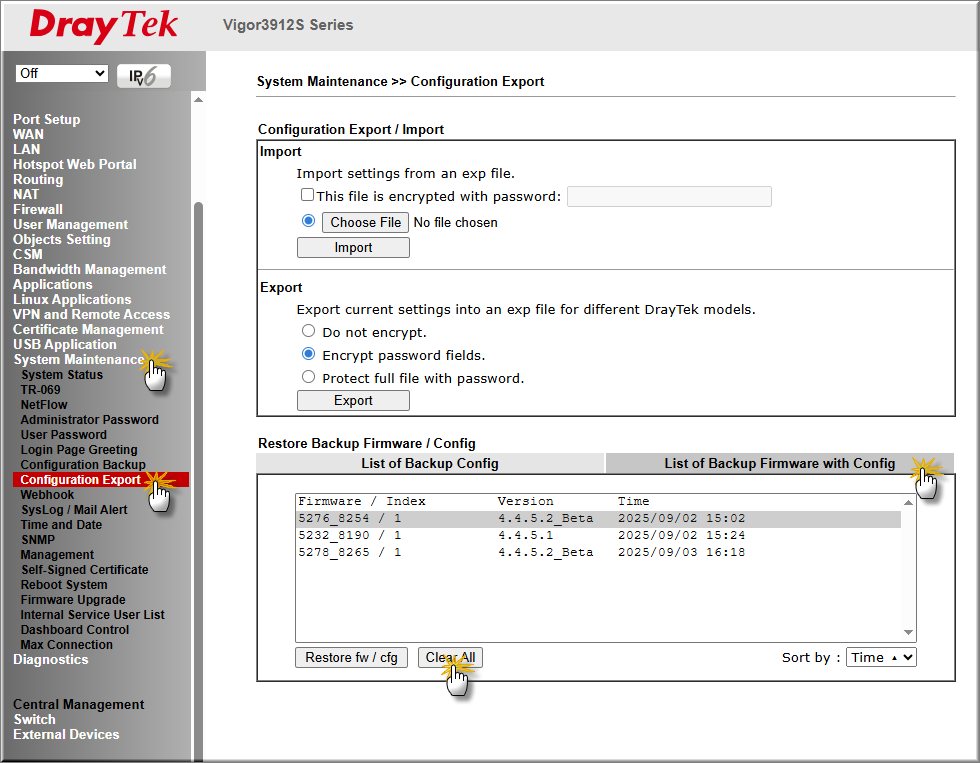This screenshot has width=980, height=763.
Task: Open the Off dropdown in sidebar
Action: pos(62,73)
